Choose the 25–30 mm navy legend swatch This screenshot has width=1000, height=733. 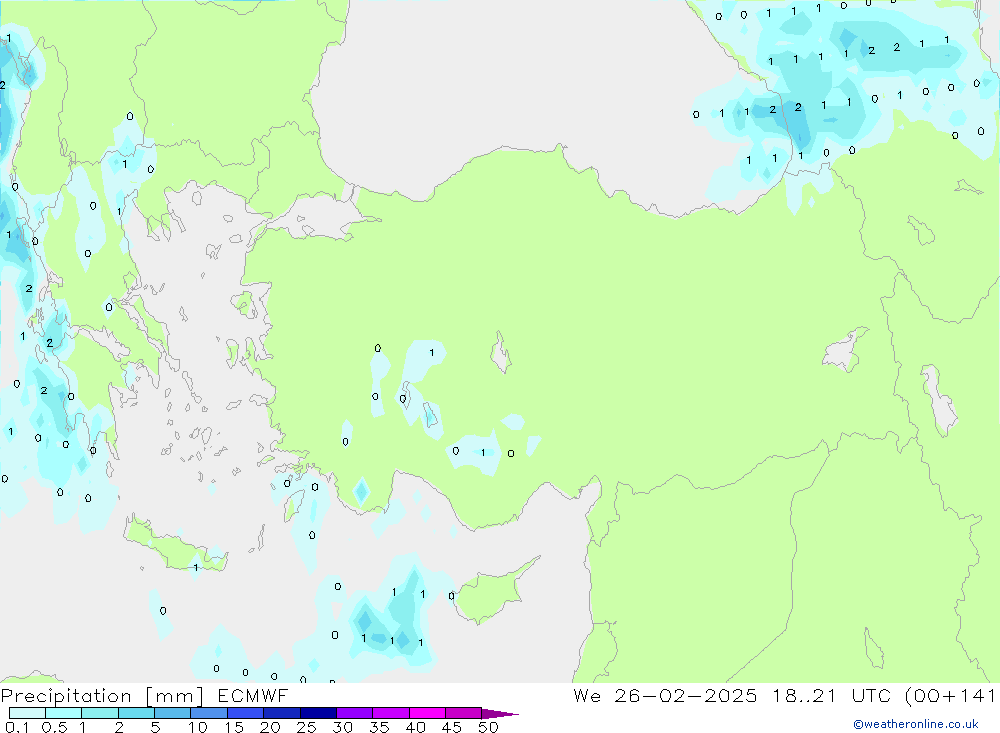[318, 713]
